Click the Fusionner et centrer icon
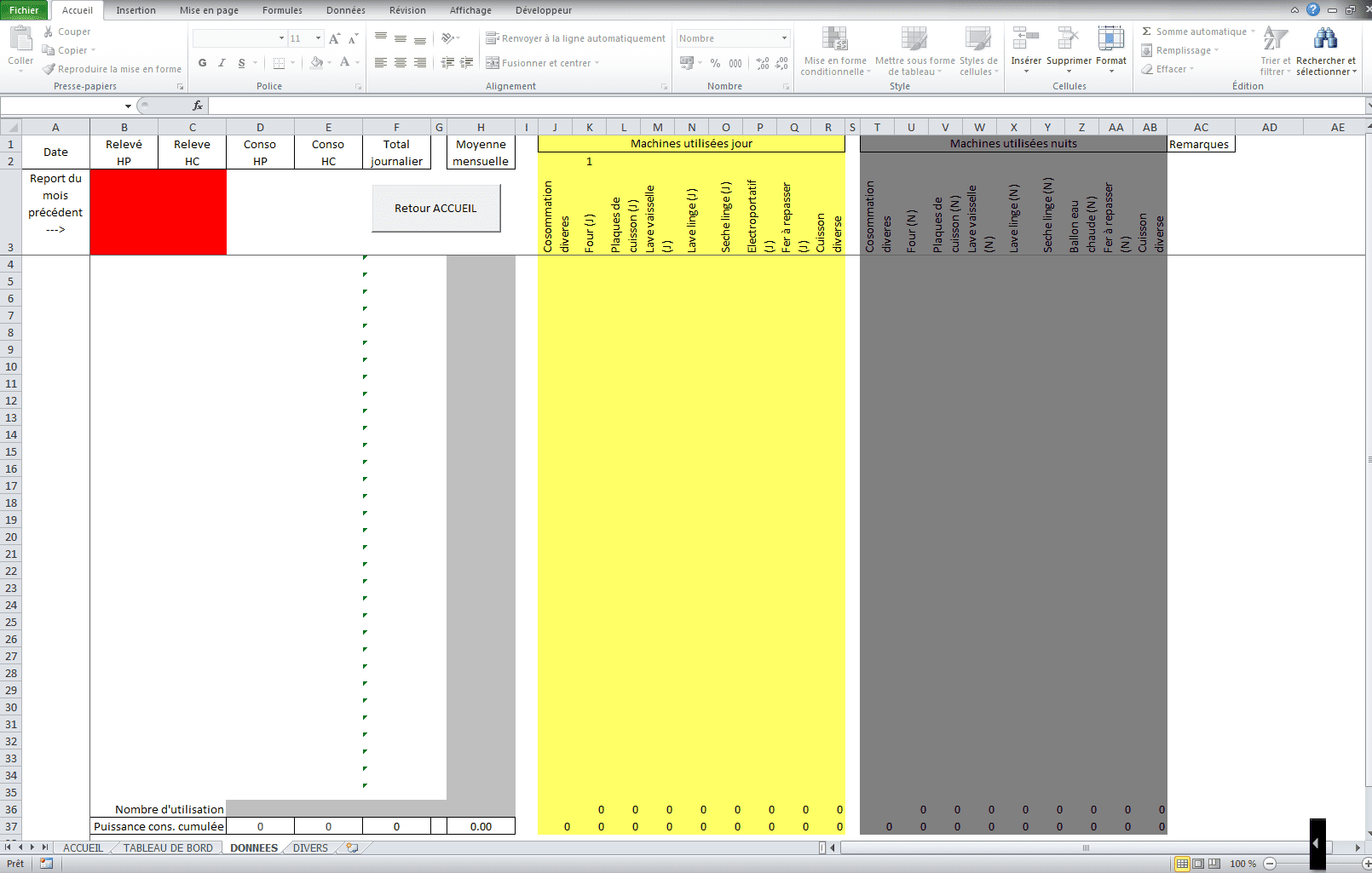The image size is (1372, 873). tap(493, 63)
